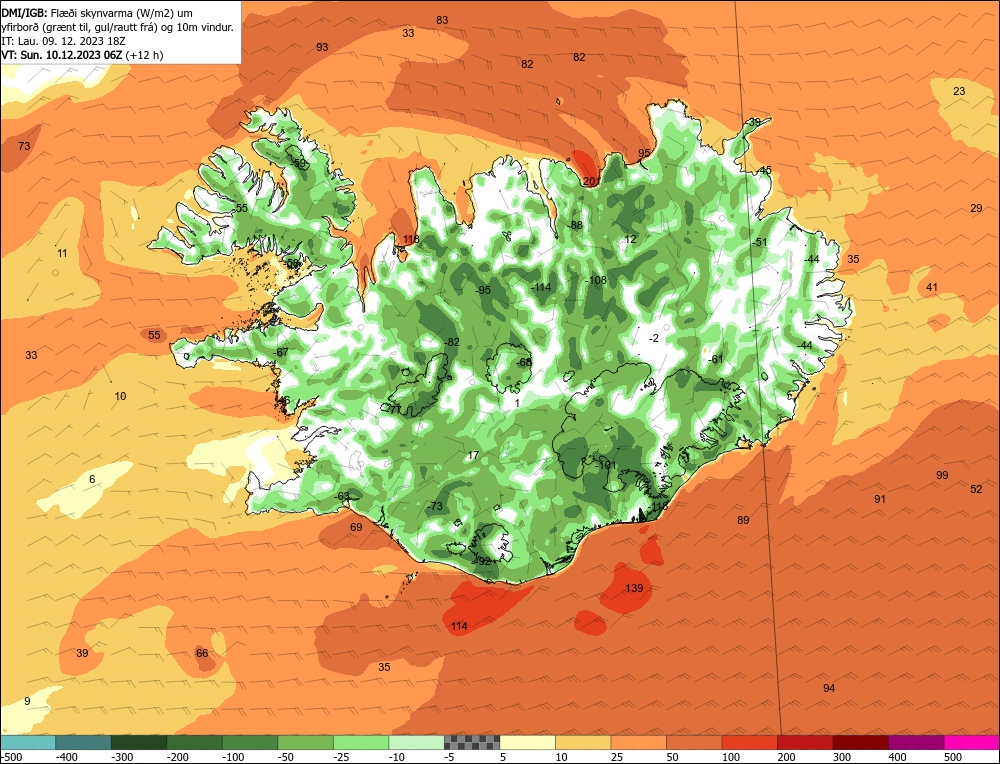This screenshot has height=764, width=1000.
Task: Click the '200' legend scale label
Action: (786, 757)
